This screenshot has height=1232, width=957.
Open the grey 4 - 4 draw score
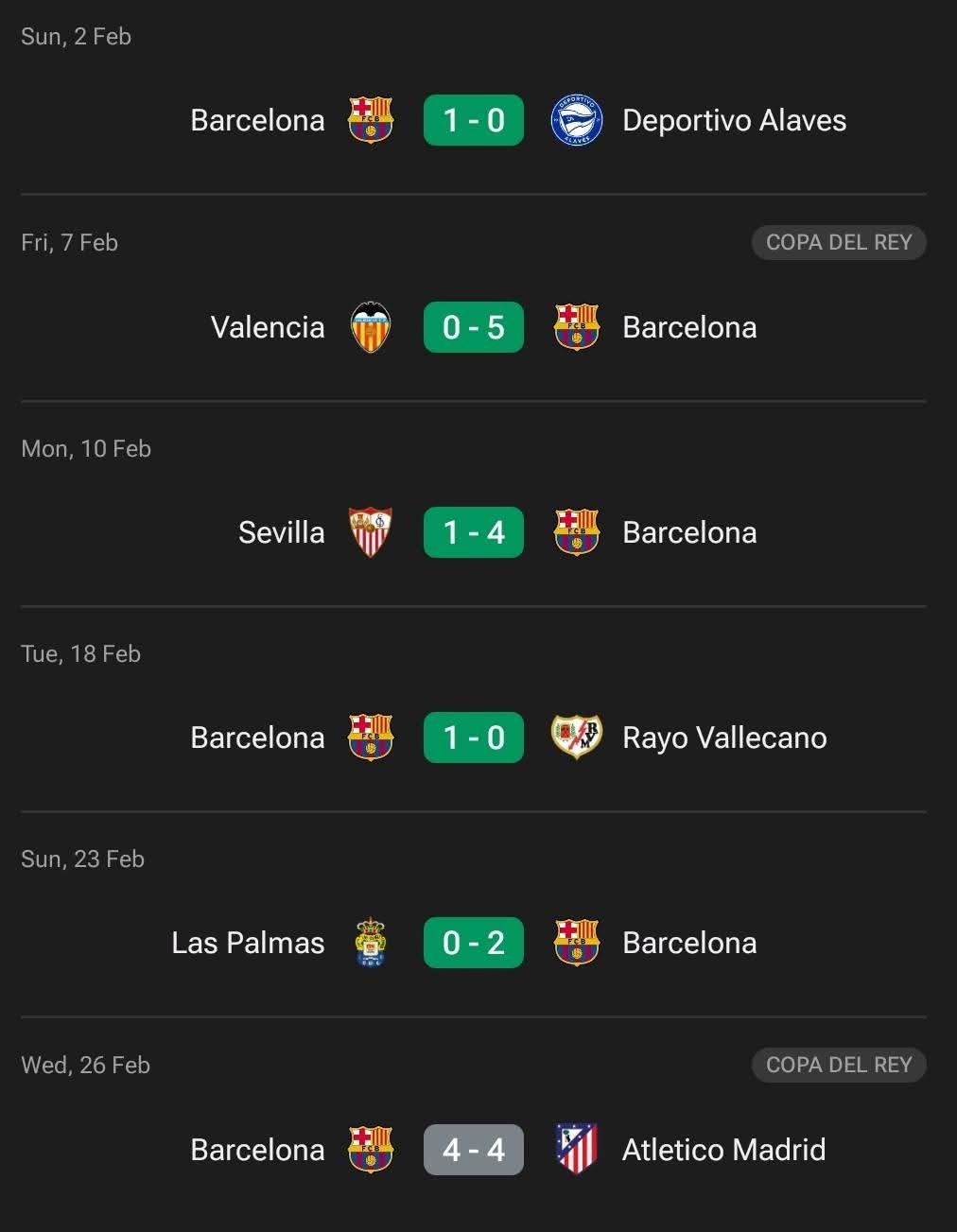(474, 1150)
